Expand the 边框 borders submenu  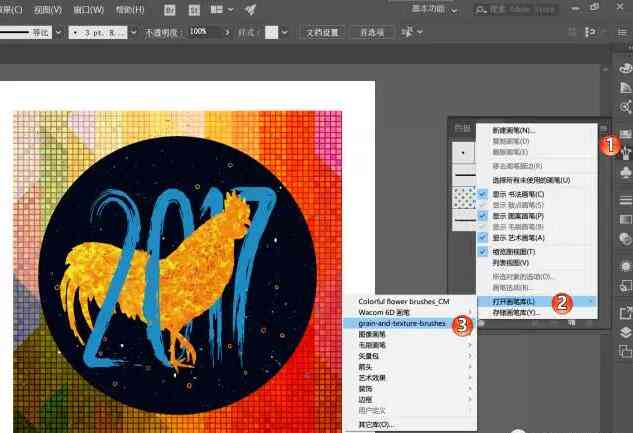470,400
